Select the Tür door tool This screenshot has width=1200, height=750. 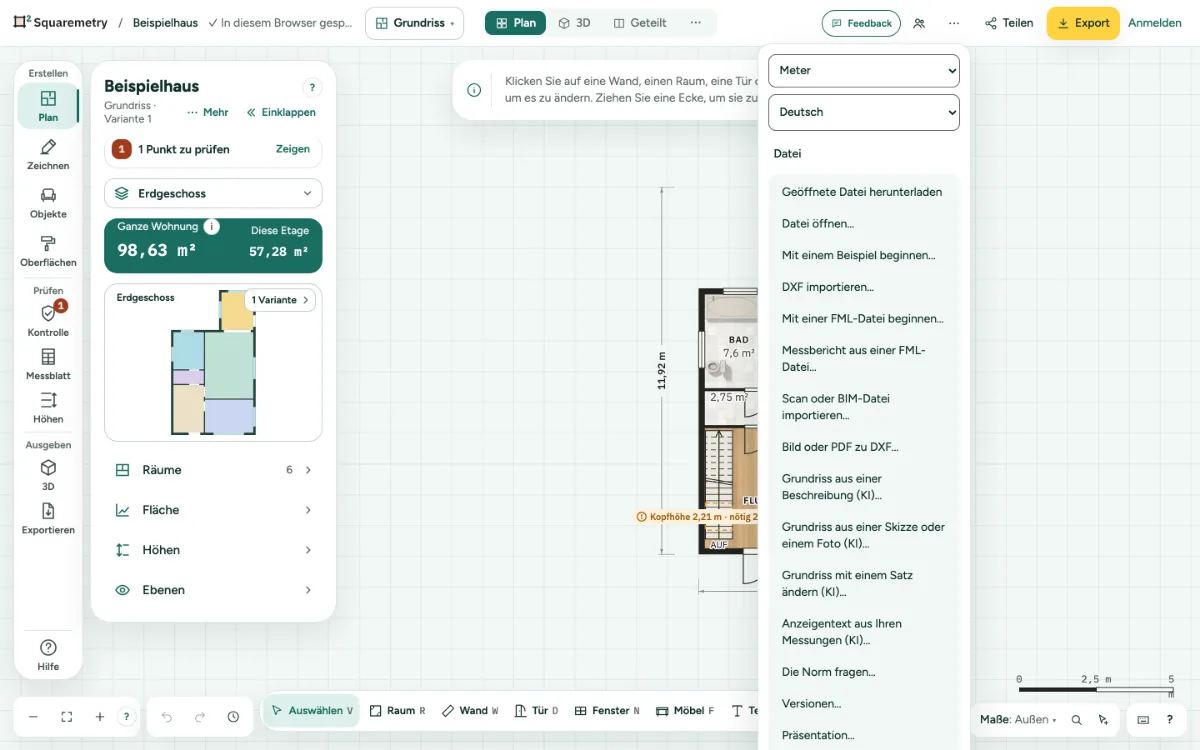537,711
